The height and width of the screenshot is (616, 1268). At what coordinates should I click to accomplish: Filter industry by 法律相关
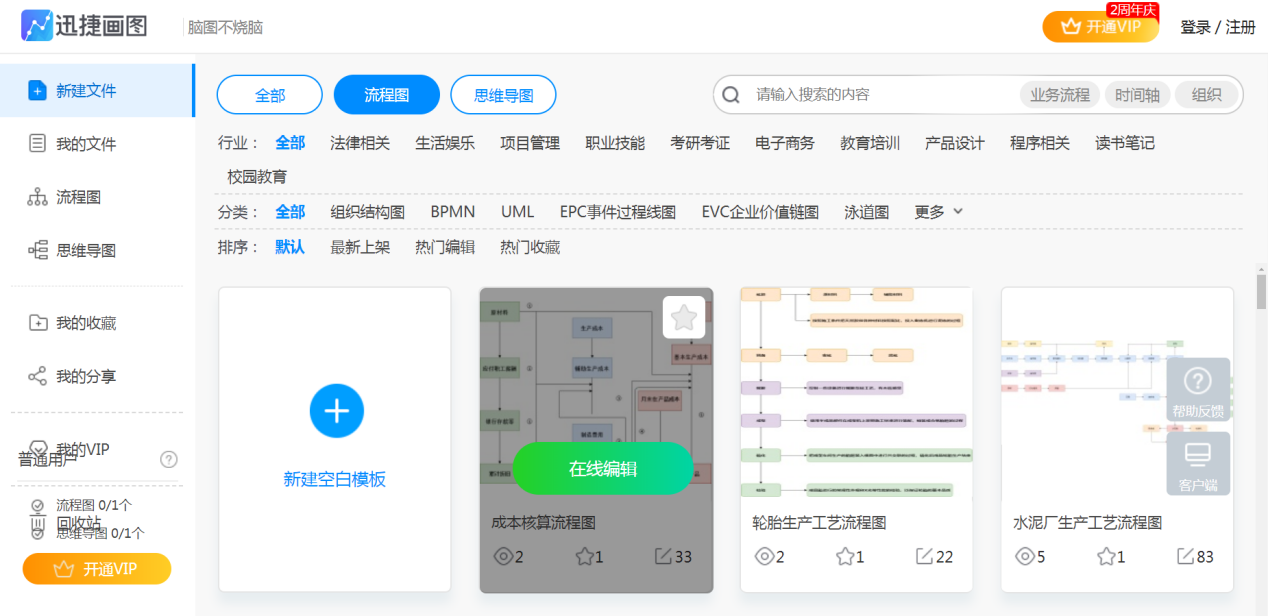tap(360, 143)
